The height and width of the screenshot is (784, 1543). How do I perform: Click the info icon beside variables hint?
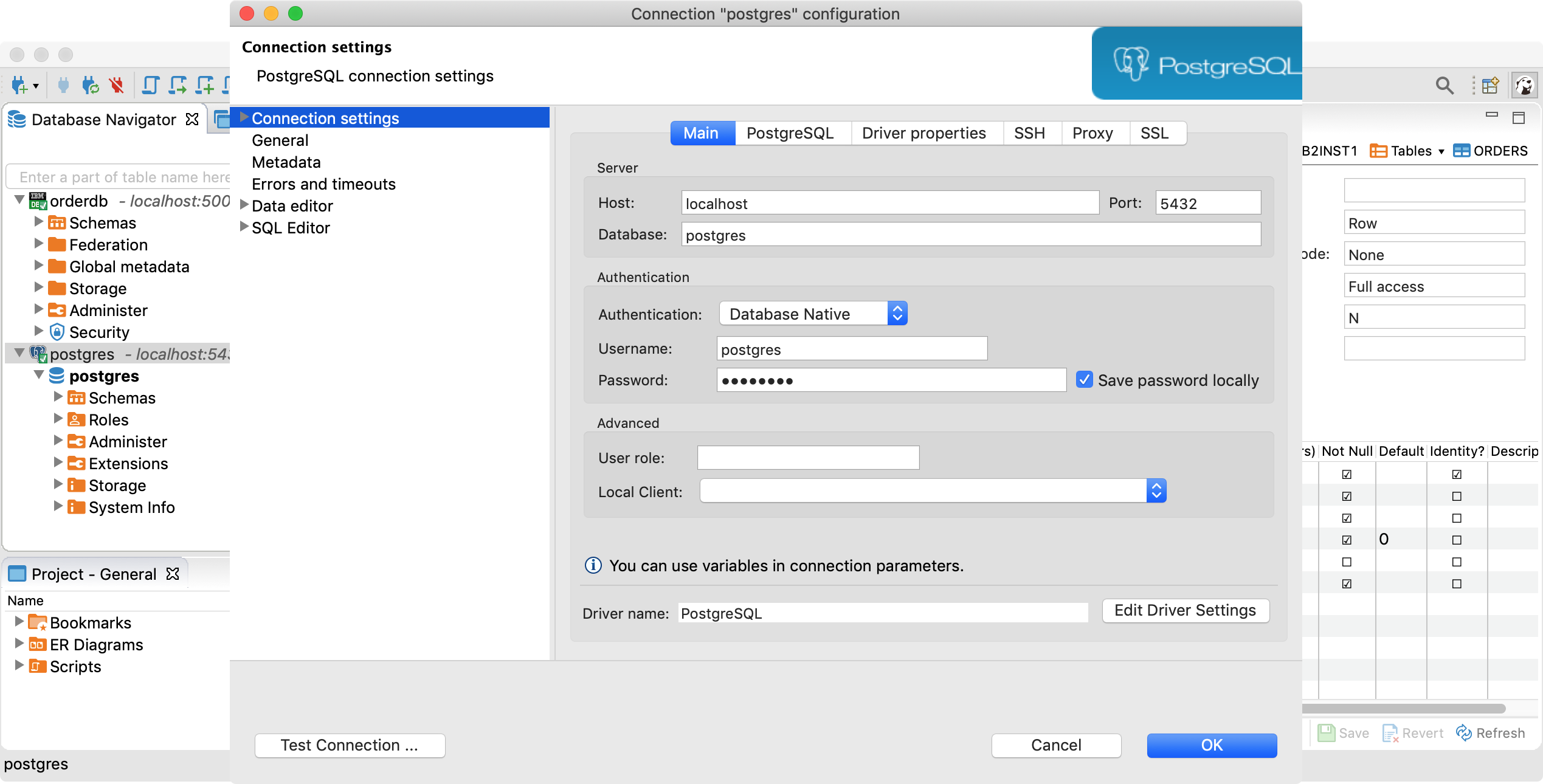(593, 565)
